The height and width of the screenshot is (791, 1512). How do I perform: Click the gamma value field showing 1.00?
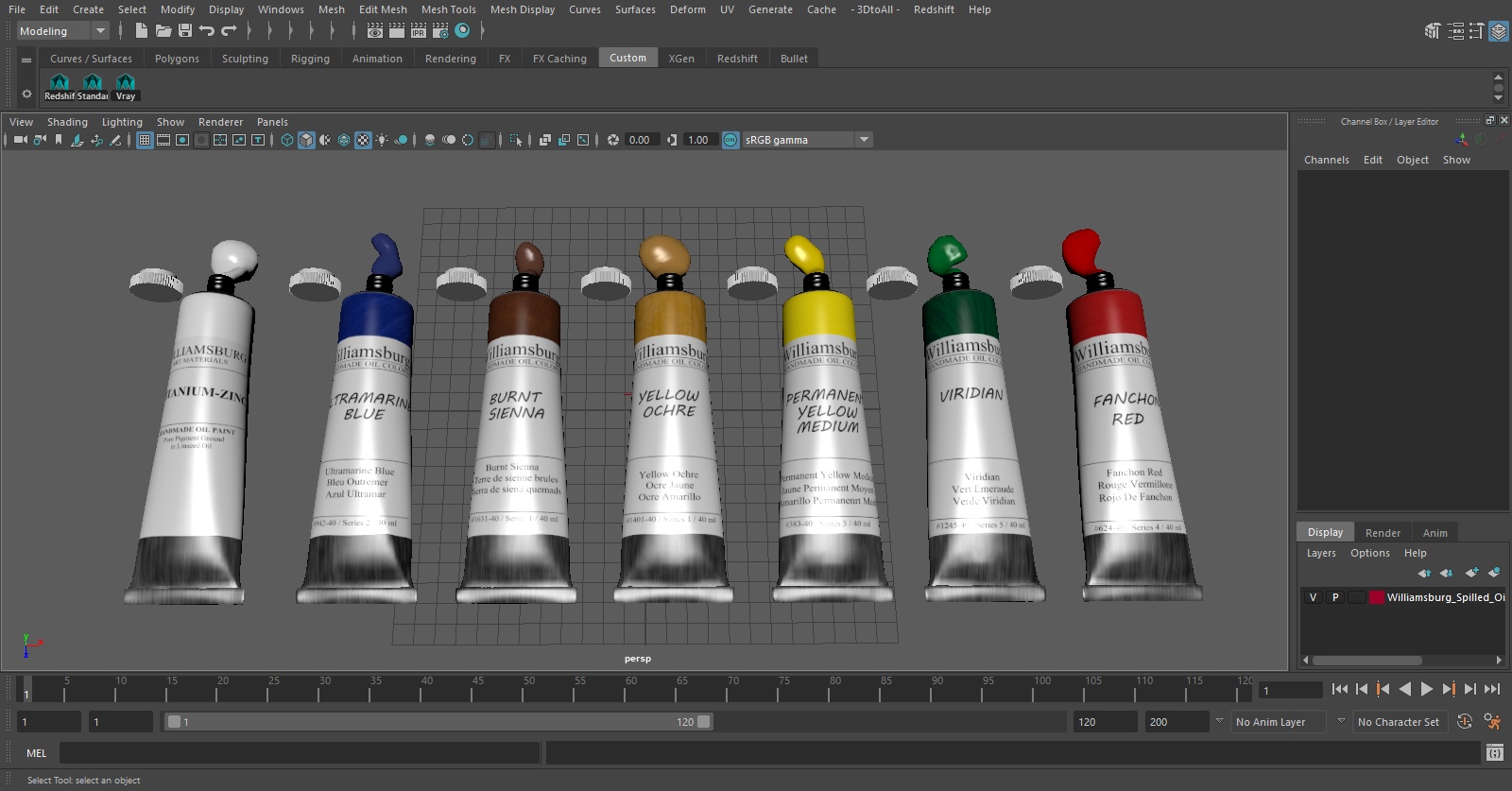tap(700, 140)
